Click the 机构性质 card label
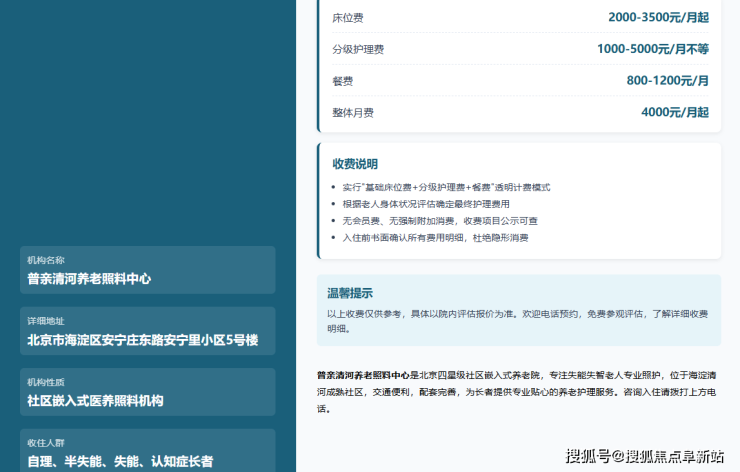This screenshot has width=740, height=472. coord(46,382)
